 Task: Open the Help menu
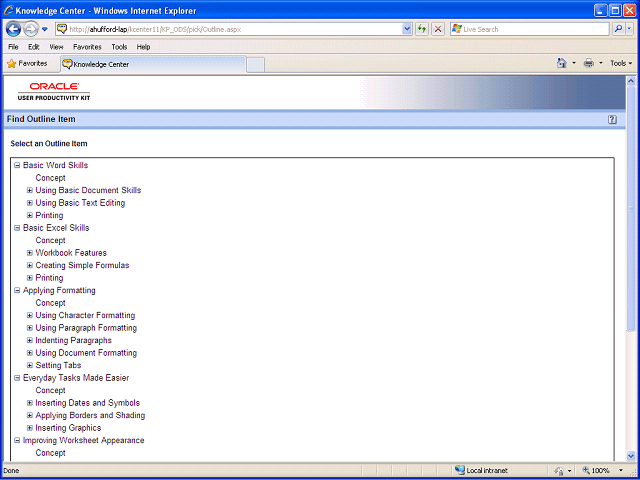click(x=143, y=47)
